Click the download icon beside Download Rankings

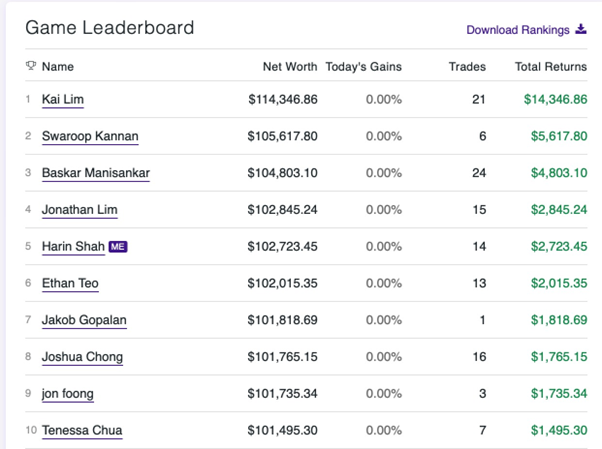(581, 30)
